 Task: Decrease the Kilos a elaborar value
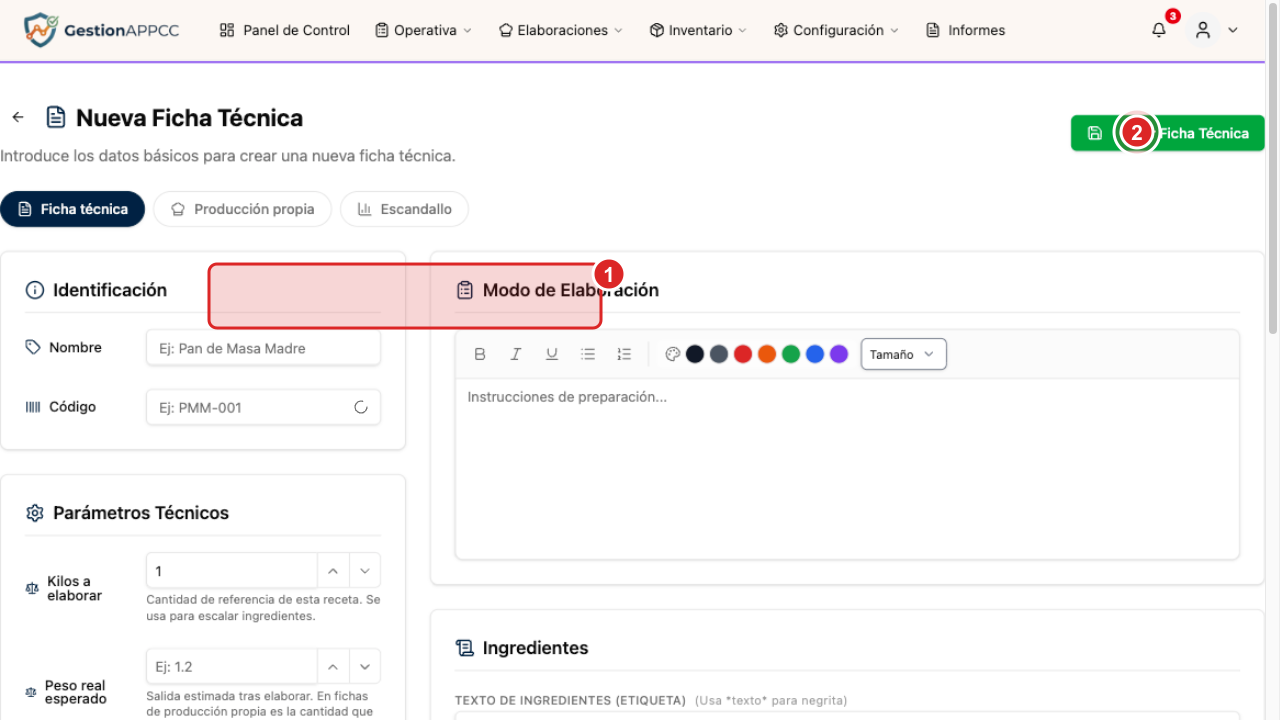365,571
